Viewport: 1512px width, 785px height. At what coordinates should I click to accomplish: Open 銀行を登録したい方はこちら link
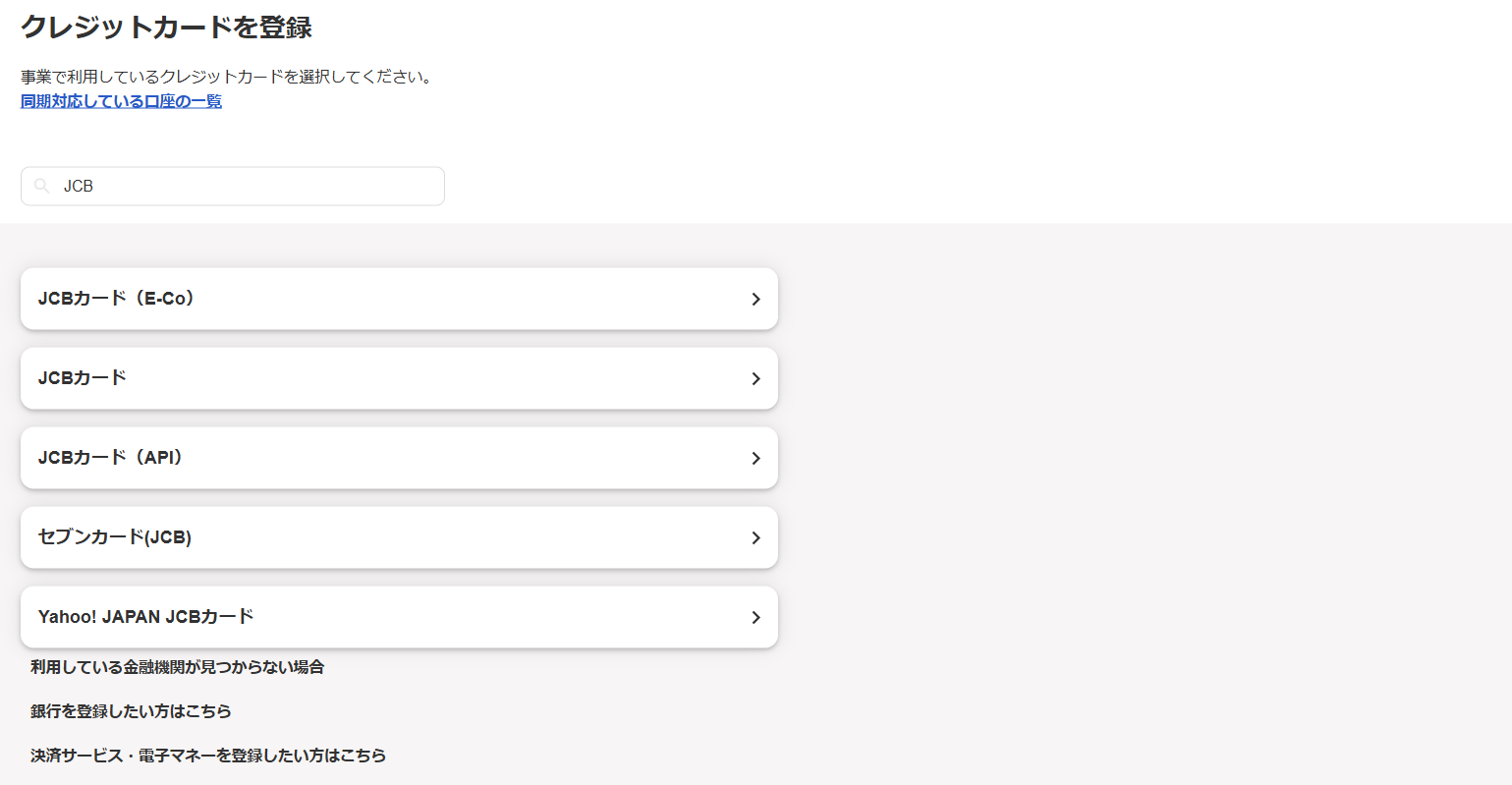(x=131, y=711)
